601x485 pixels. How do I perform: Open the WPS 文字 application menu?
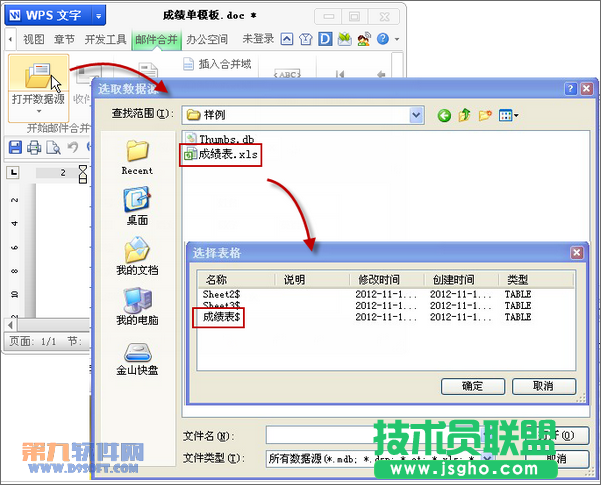click(49, 16)
